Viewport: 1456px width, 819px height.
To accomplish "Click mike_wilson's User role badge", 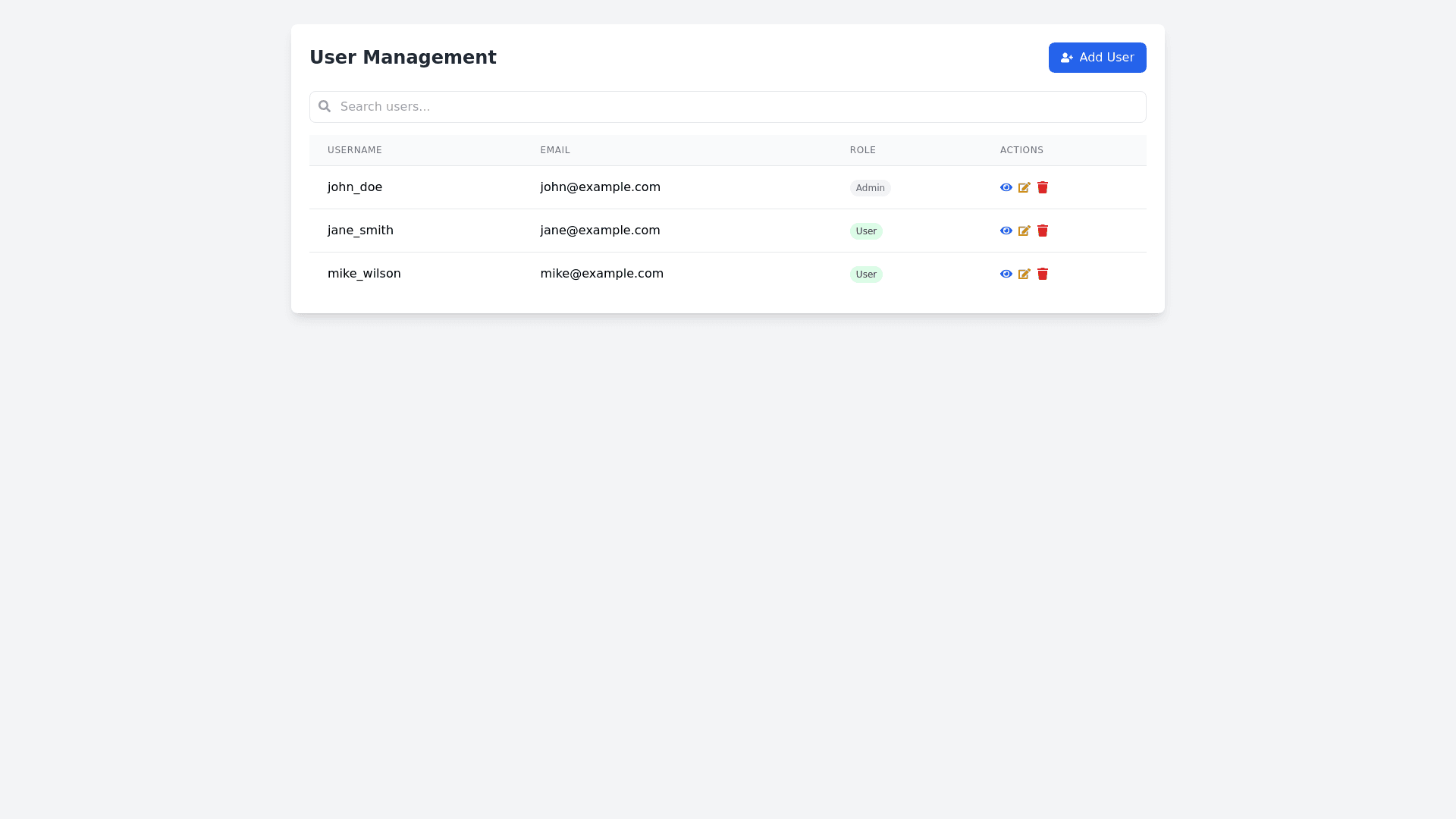I will pos(865,275).
